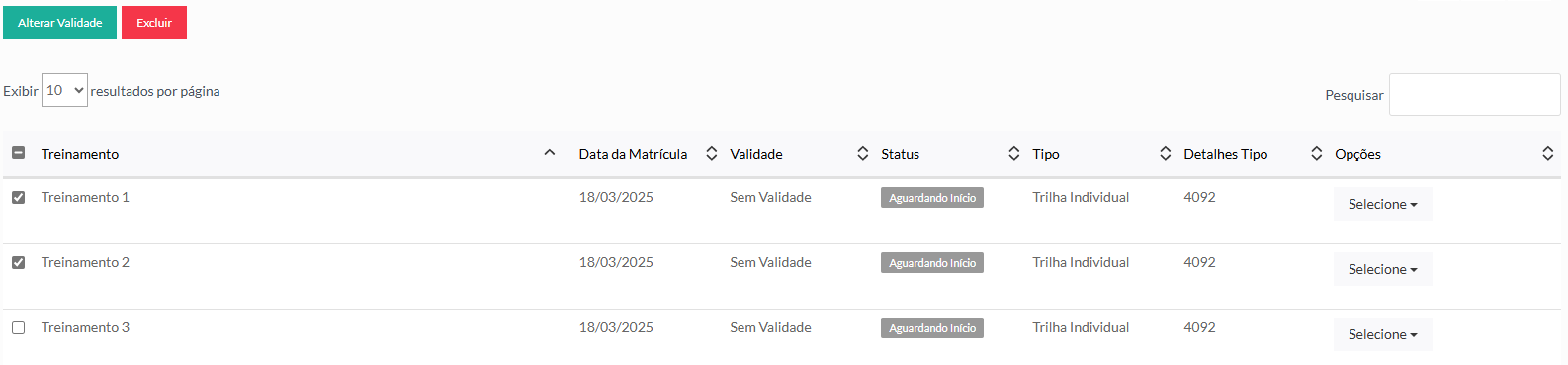Viewport: 1568px width, 365px height.
Task: Click the Opções column sort icon
Action: click(x=1547, y=153)
